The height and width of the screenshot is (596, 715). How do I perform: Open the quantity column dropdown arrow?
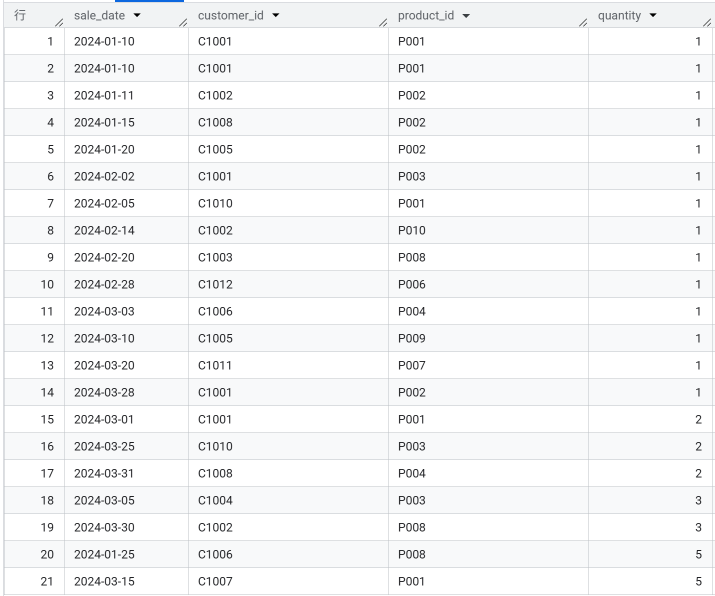click(653, 16)
